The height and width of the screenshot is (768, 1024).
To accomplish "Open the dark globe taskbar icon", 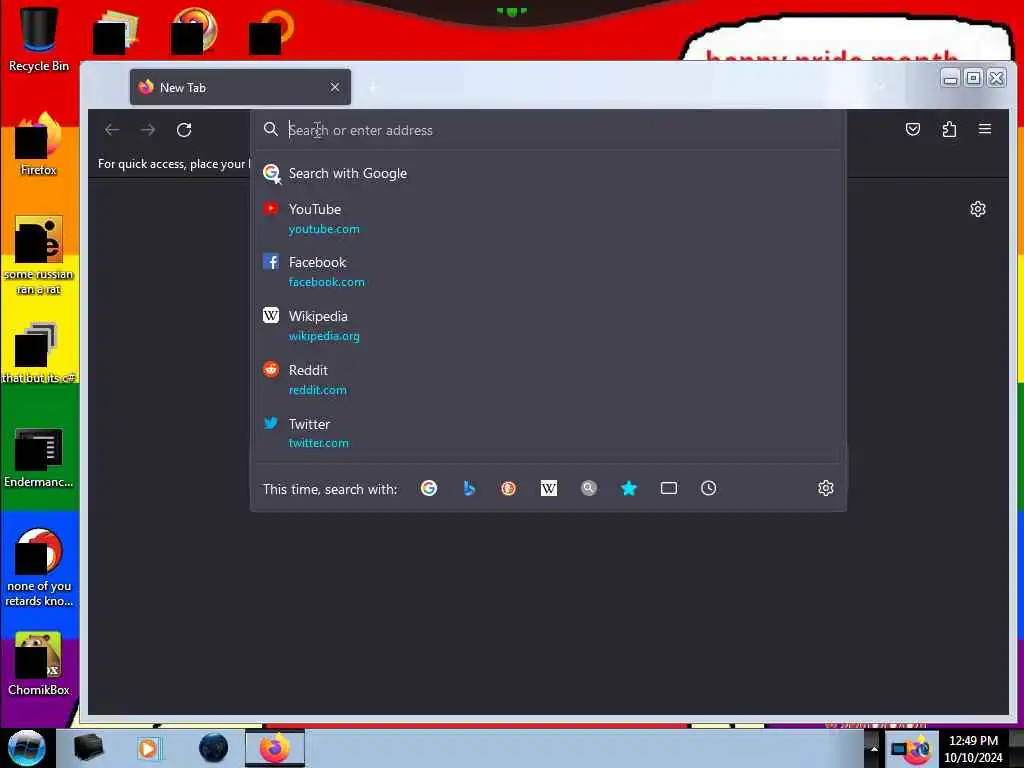I will click(x=214, y=748).
